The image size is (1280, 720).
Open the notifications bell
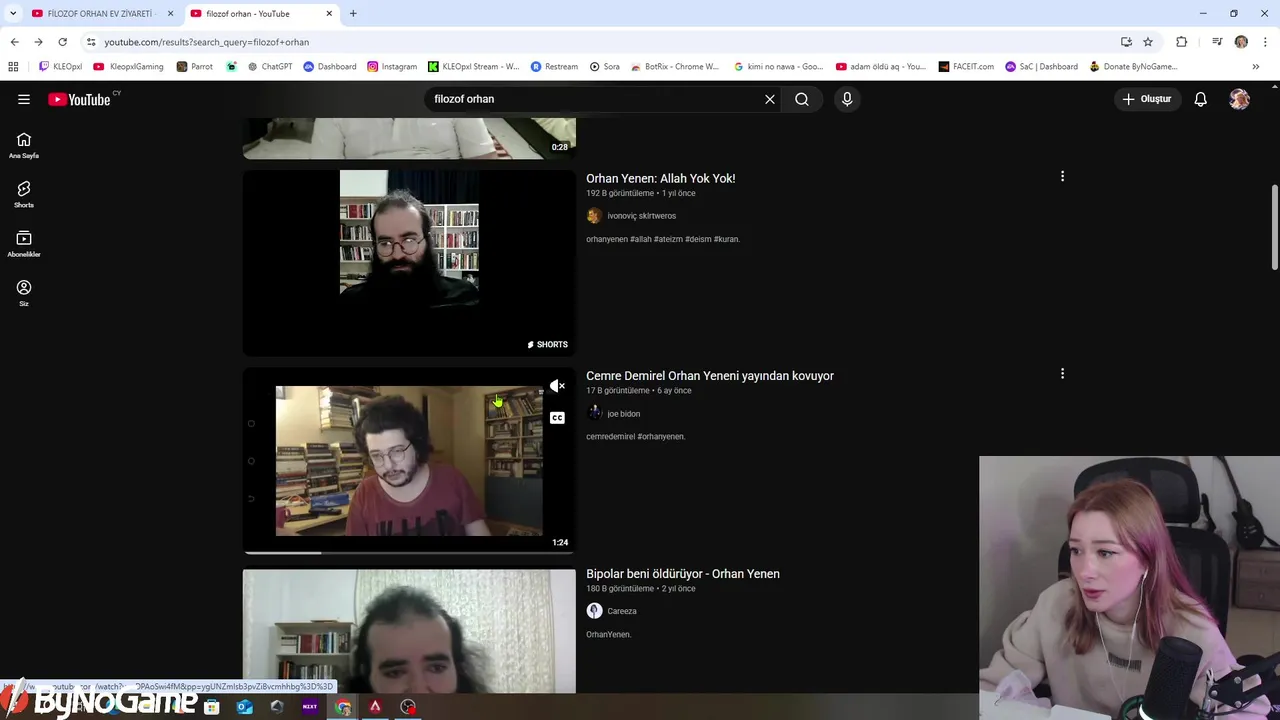[1201, 99]
